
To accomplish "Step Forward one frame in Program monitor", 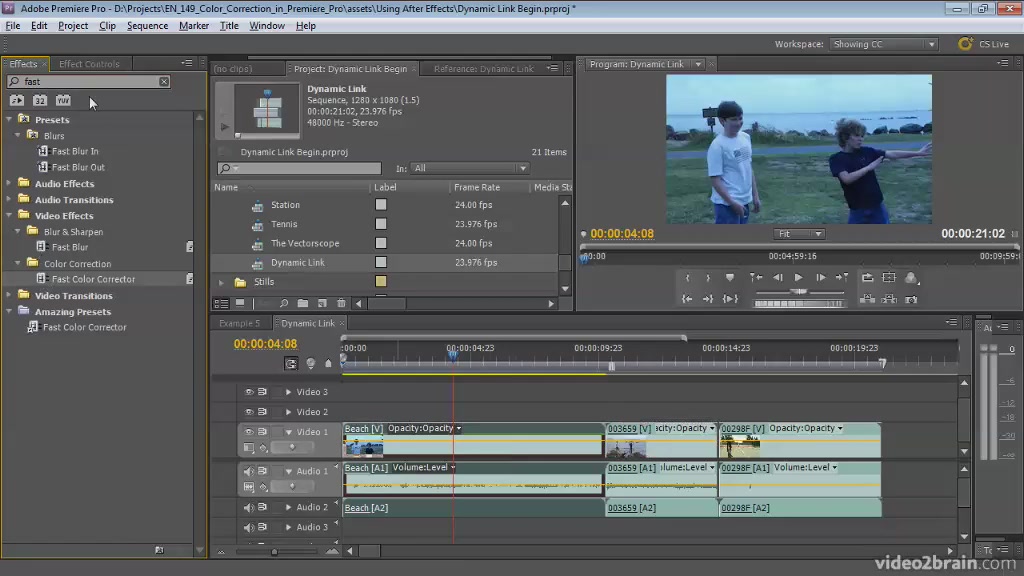I will point(820,278).
